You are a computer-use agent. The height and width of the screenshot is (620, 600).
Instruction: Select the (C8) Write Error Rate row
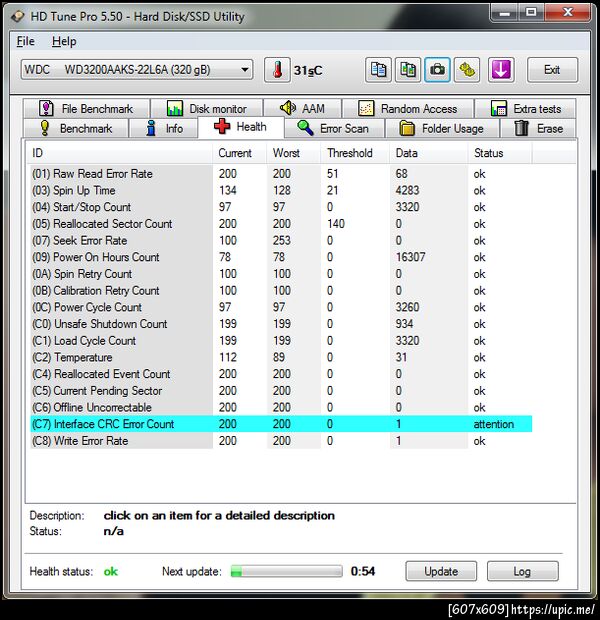pyautogui.click(x=281, y=441)
